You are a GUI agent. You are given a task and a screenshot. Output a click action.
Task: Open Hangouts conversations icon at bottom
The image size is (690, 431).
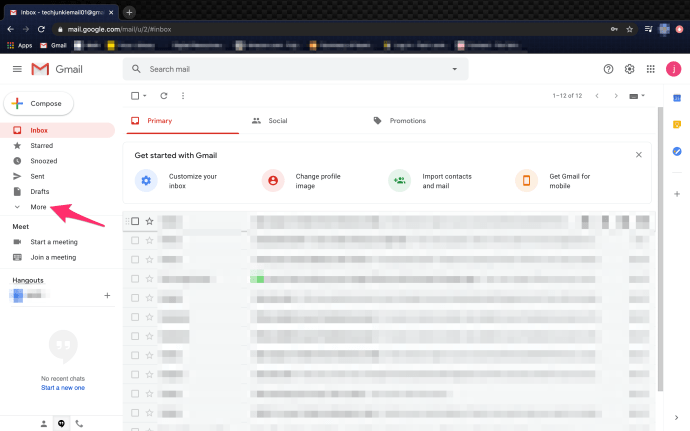coord(61,424)
